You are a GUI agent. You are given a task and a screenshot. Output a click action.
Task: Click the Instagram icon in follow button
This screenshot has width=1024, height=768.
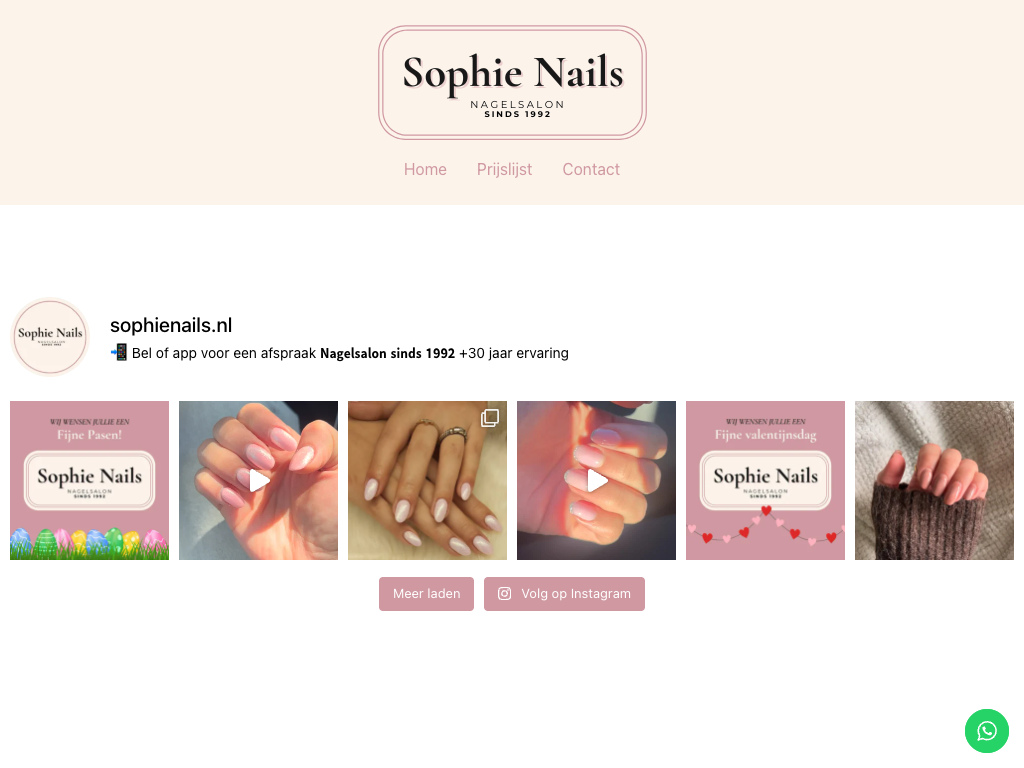coord(504,594)
